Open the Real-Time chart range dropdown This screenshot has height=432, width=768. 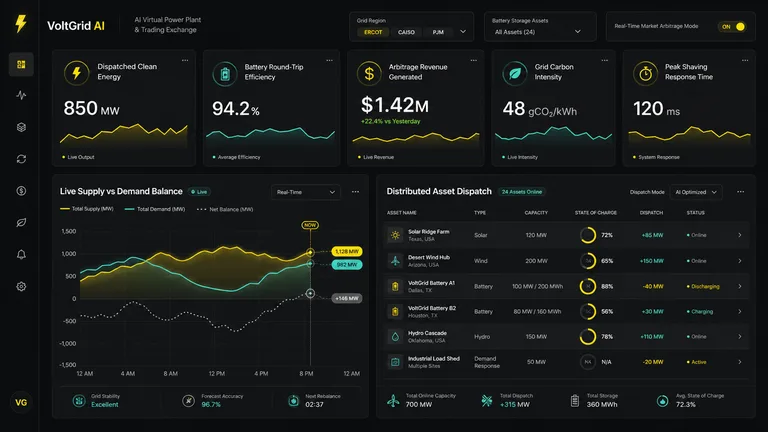[x=306, y=192]
